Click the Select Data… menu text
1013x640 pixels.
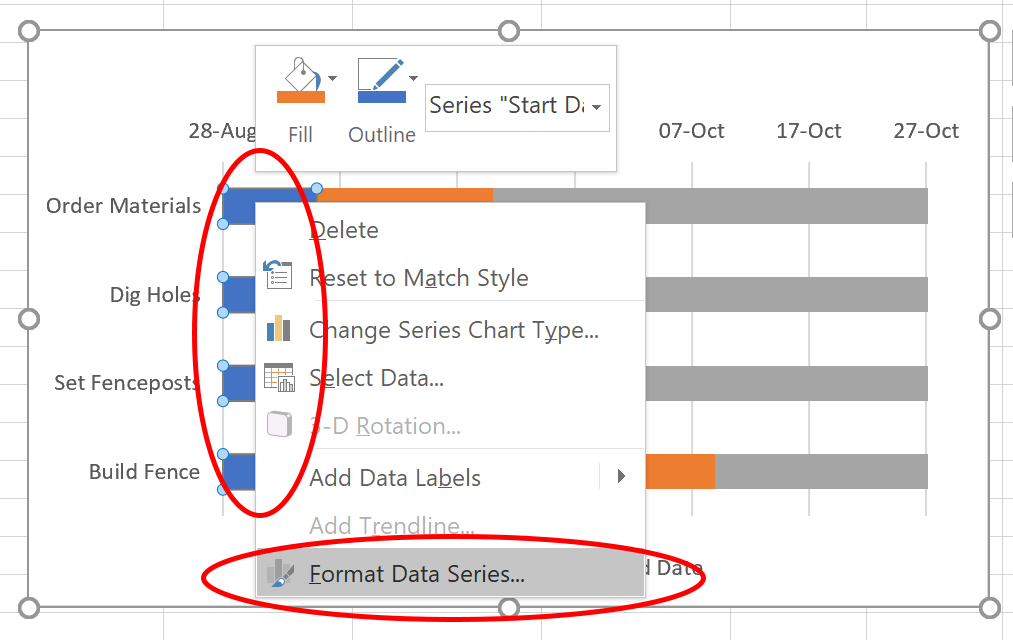tap(376, 378)
